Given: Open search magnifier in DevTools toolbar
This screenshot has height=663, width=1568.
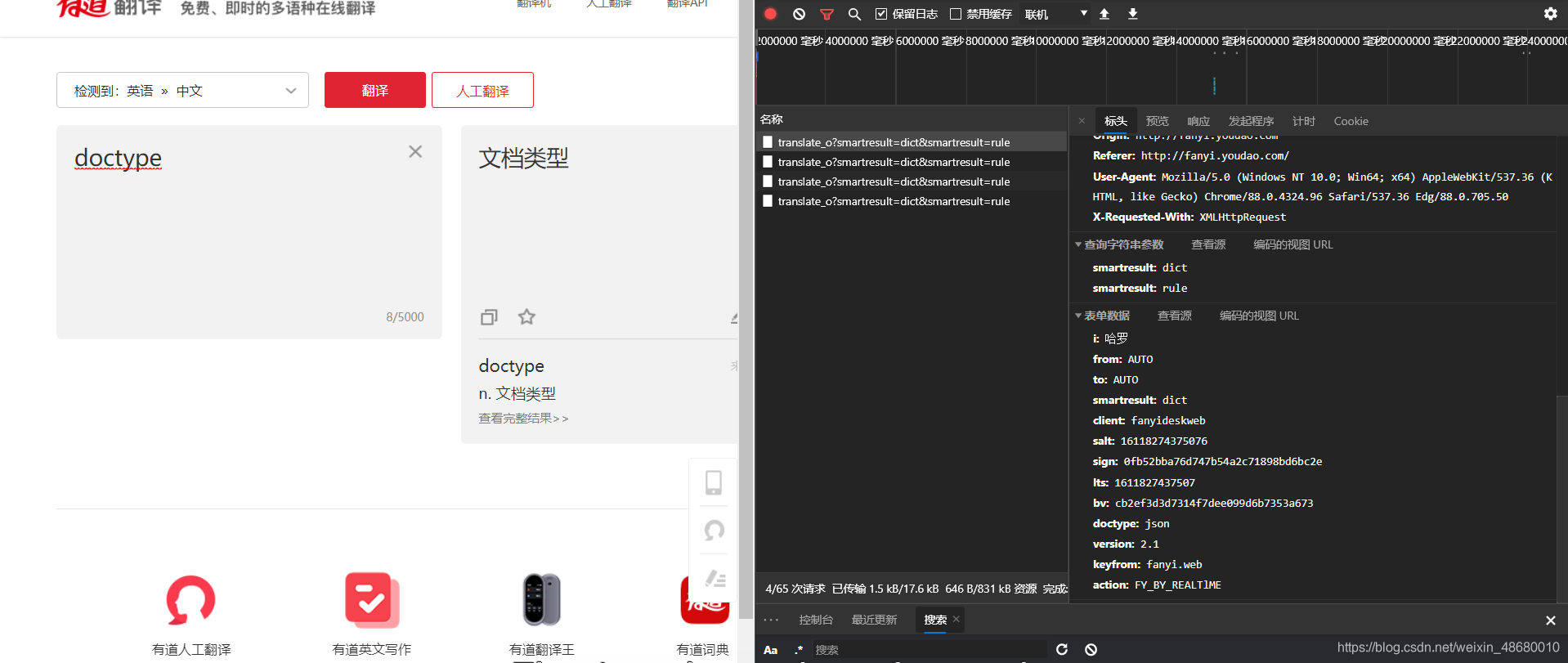Looking at the screenshot, I should (x=854, y=14).
